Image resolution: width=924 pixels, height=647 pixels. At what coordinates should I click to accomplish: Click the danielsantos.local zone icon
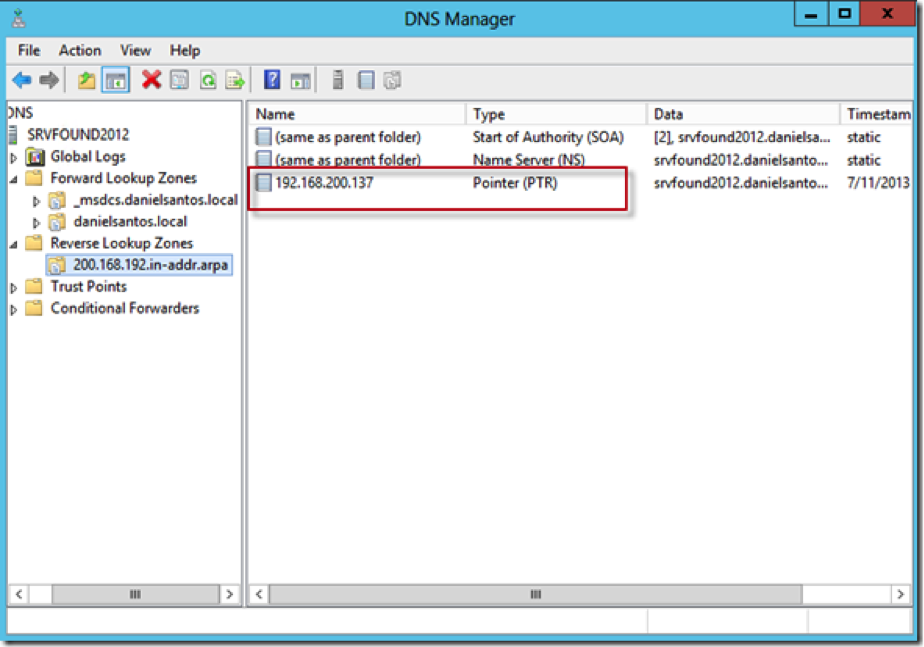[57, 222]
